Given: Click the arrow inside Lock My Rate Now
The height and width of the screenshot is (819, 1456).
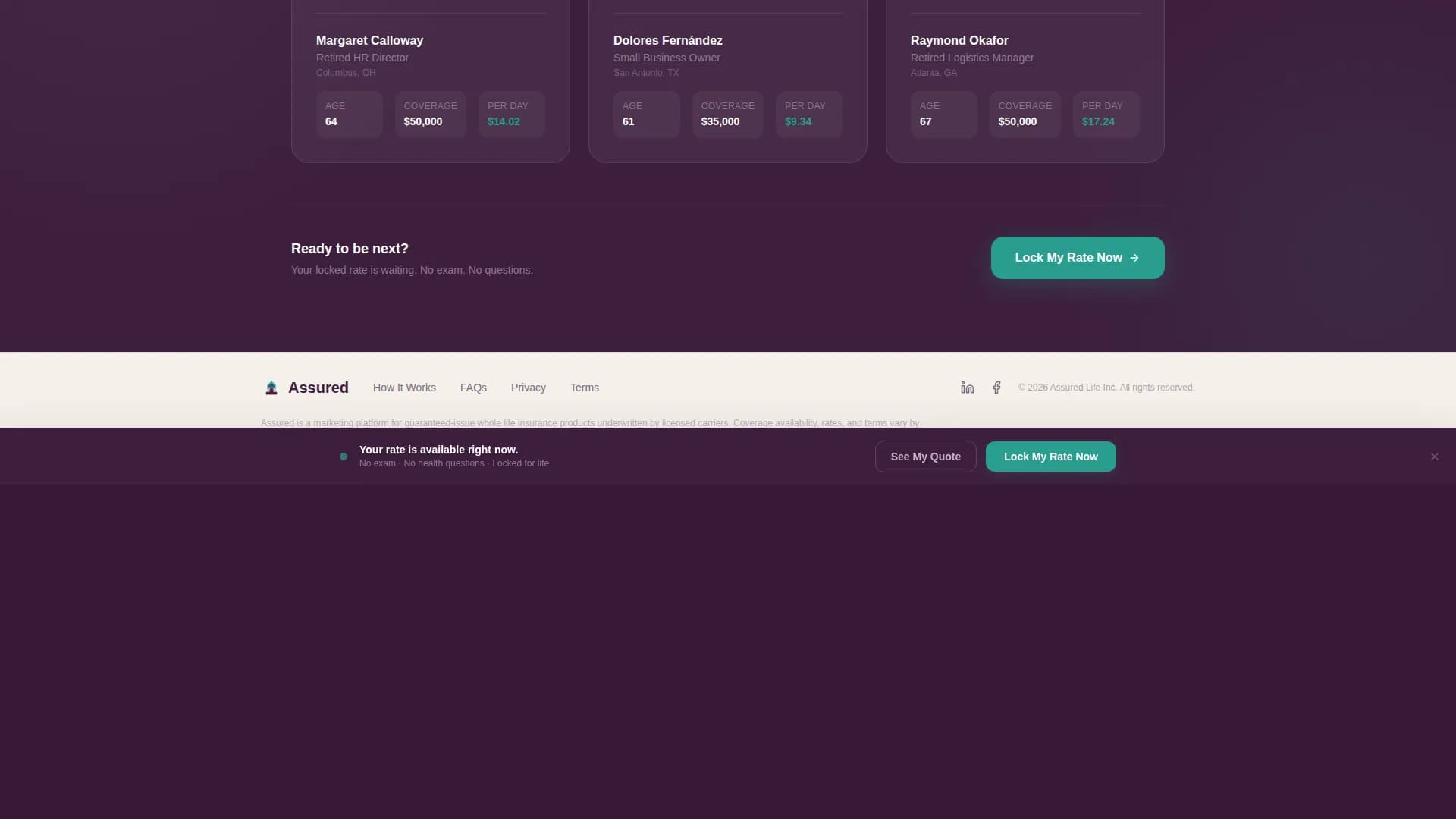Looking at the screenshot, I should [1134, 258].
